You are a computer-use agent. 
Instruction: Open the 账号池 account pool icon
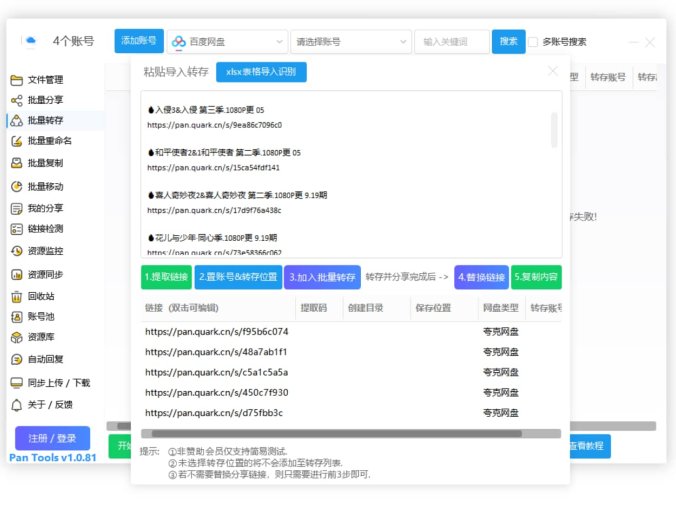click(x=16, y=317)
